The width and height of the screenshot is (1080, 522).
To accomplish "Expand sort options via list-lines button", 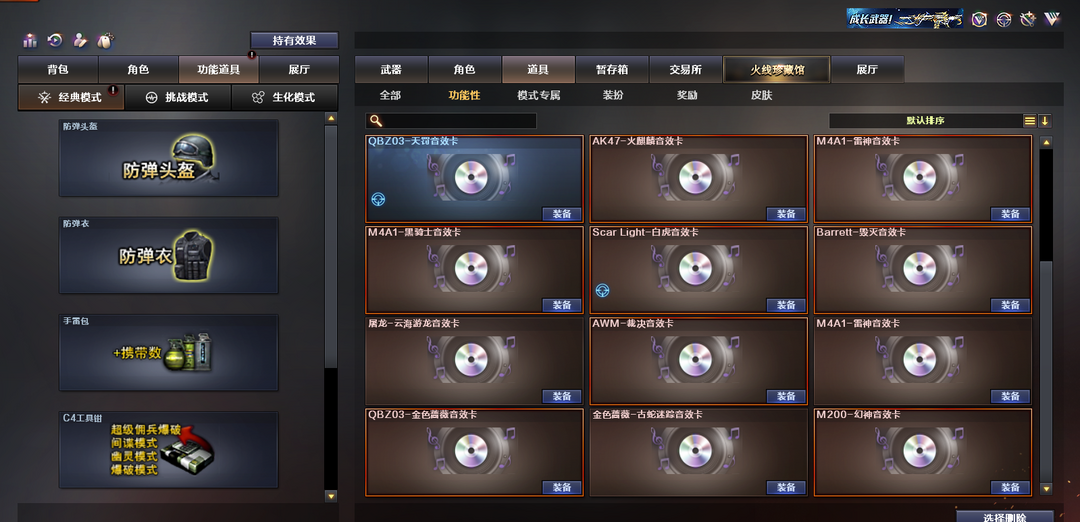I will coord(1030,121).
